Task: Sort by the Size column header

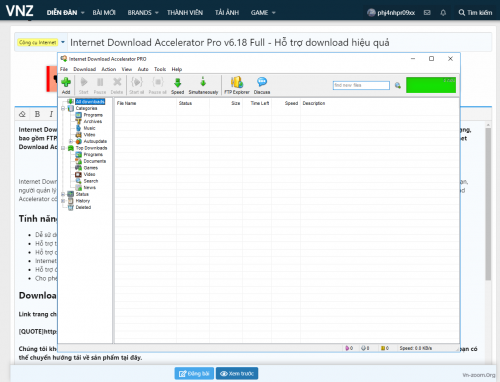Action: coord(226,103)
